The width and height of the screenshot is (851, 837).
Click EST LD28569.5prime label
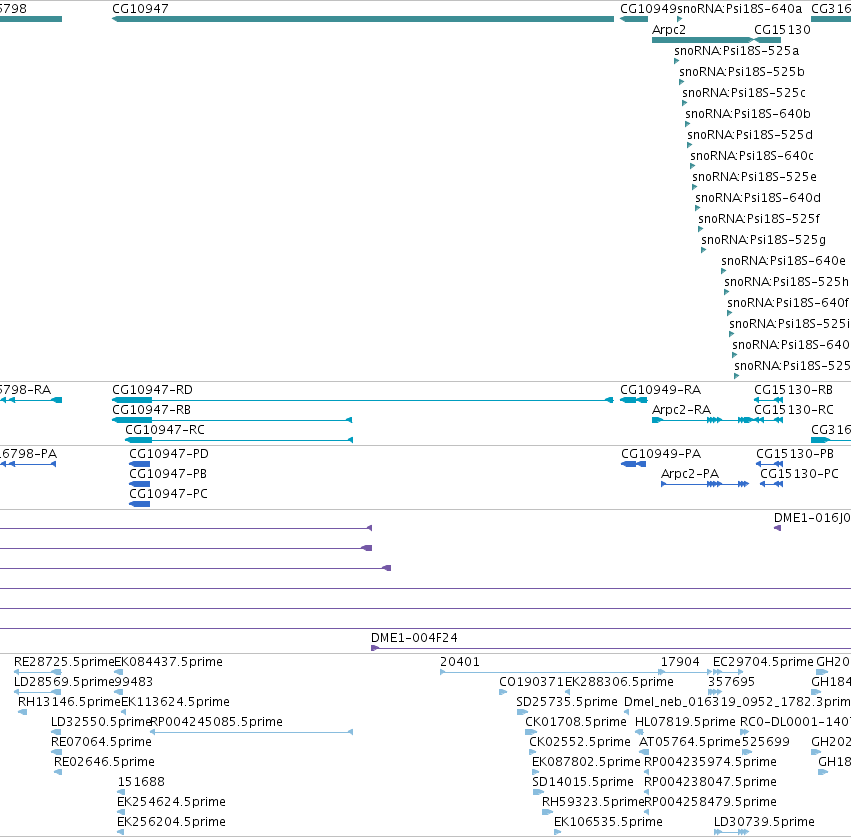point(64,682)
